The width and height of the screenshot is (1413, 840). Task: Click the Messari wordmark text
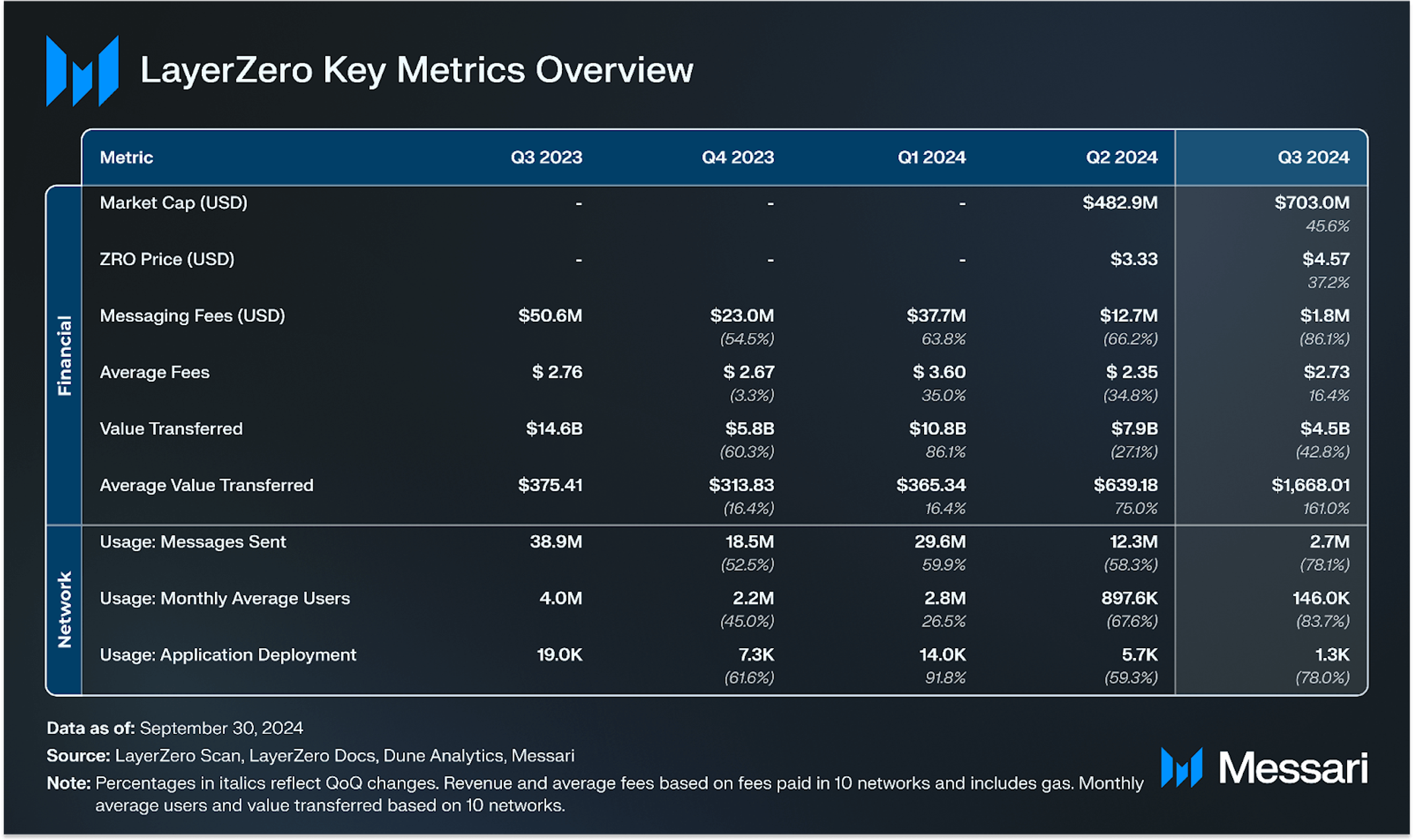1293,768
